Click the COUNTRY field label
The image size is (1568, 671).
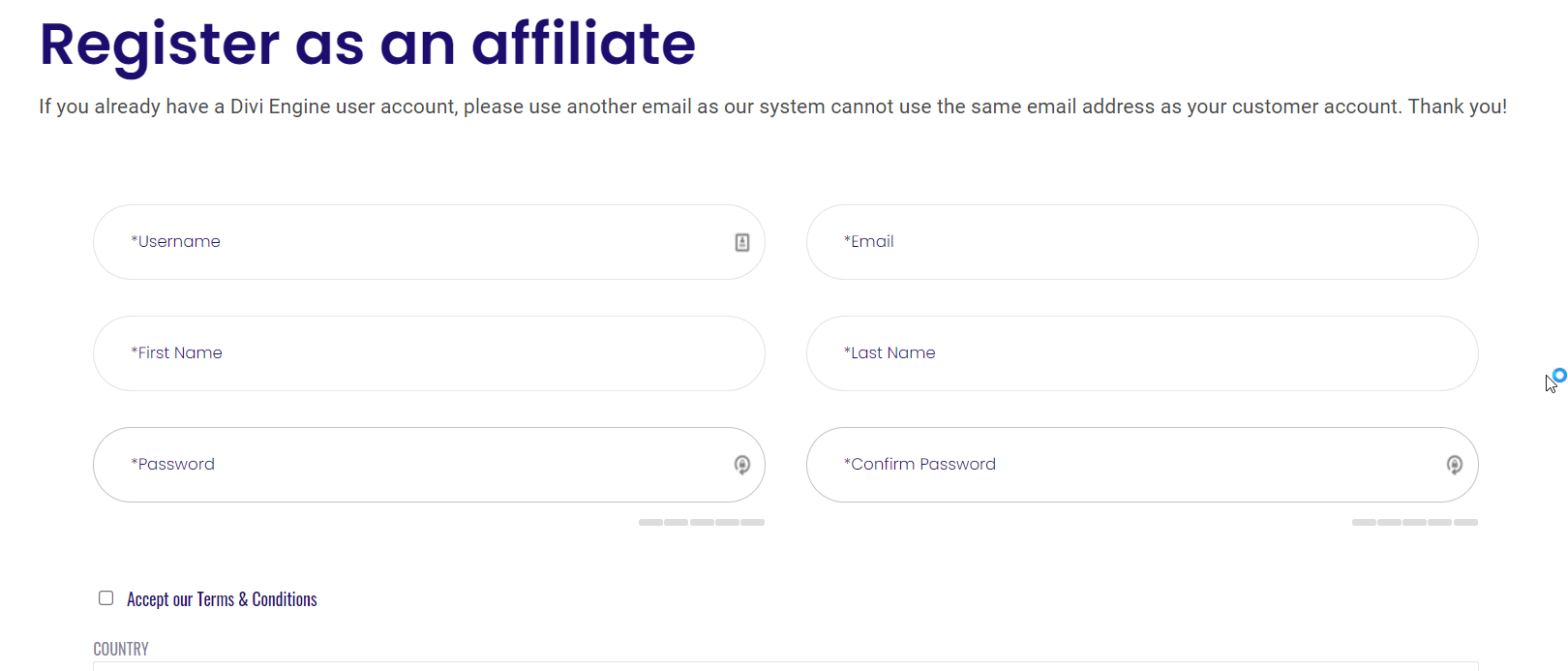point(121,649)
